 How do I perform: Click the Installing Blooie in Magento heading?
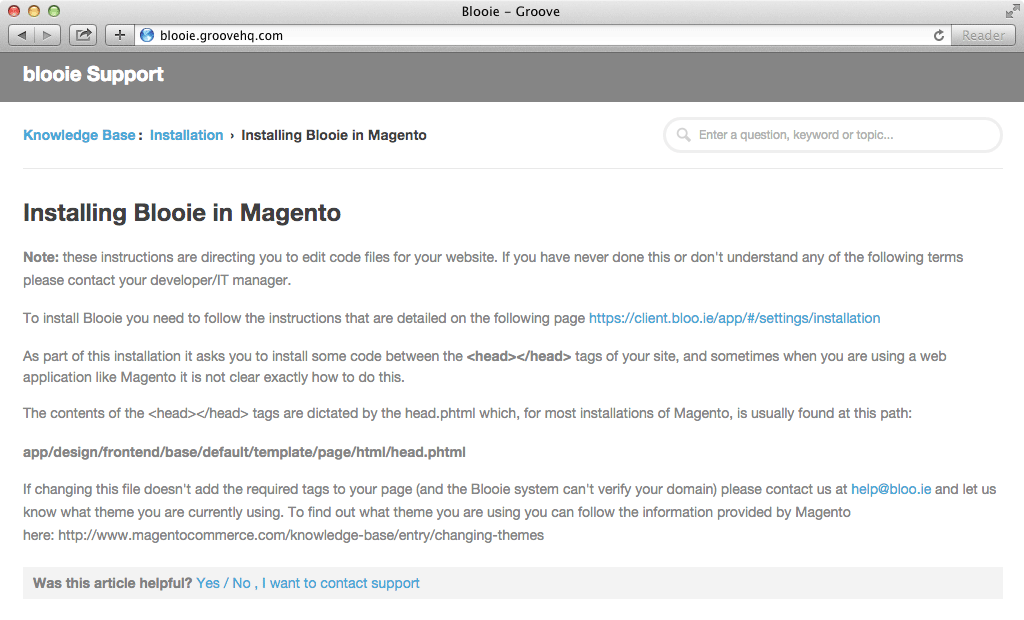tap(182, 213)
